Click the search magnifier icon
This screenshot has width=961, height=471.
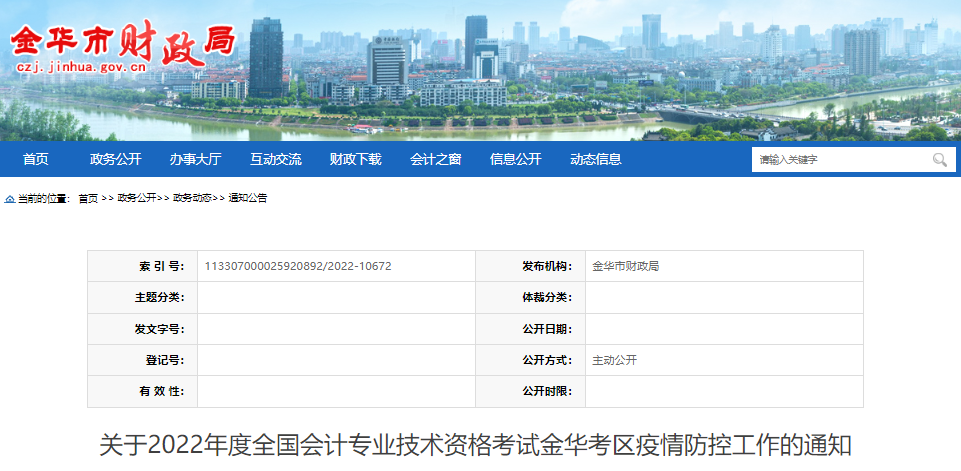939,160
